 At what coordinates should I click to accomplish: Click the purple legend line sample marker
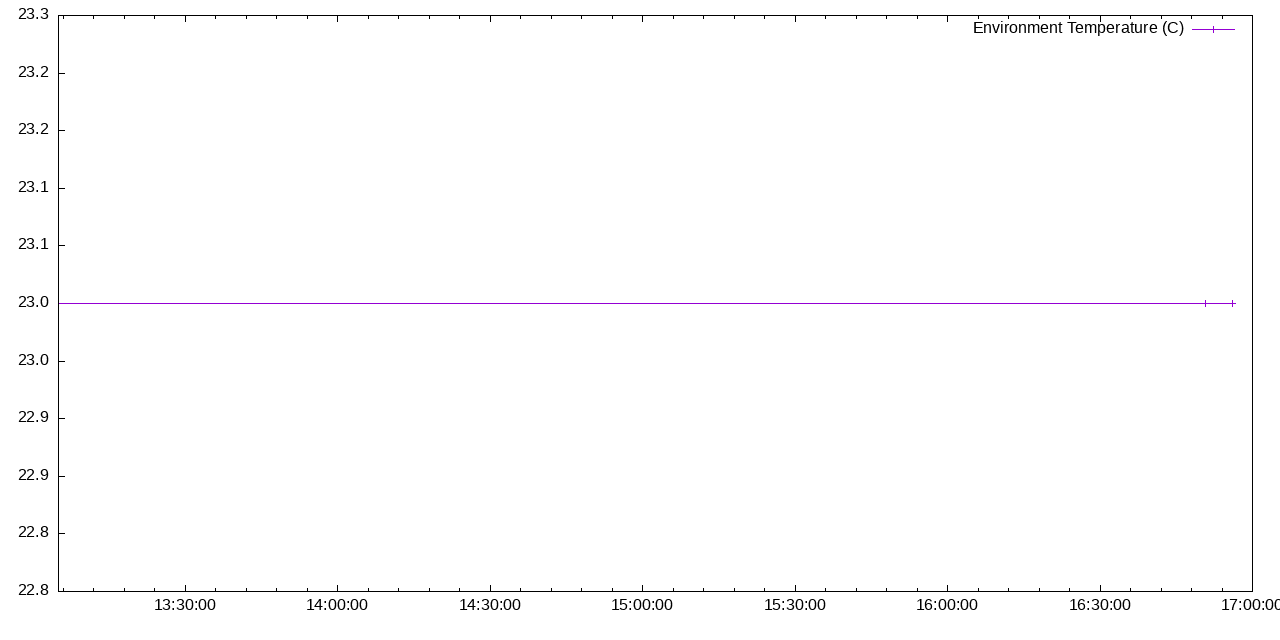pyautogui.click(x=1211, y=28)
